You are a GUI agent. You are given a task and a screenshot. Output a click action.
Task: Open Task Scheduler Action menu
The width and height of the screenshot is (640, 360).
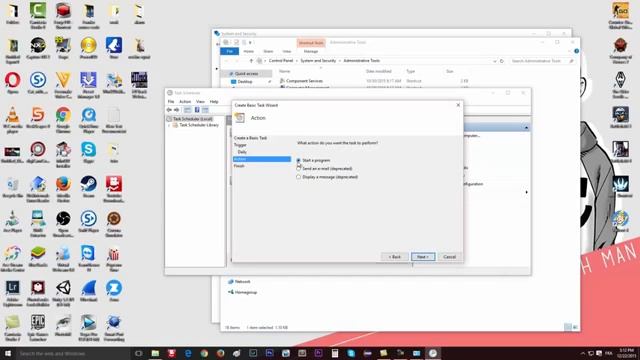[185, 102]
